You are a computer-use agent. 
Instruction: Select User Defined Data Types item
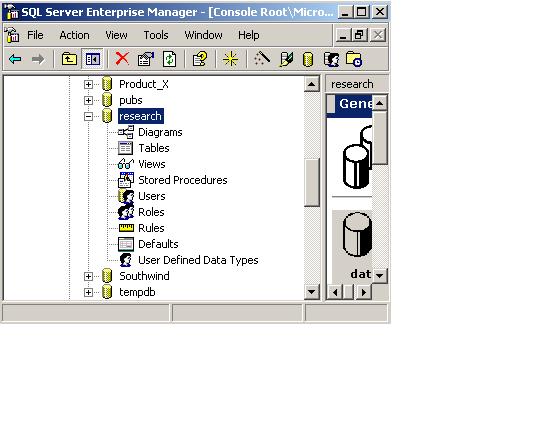click(198, 260)
